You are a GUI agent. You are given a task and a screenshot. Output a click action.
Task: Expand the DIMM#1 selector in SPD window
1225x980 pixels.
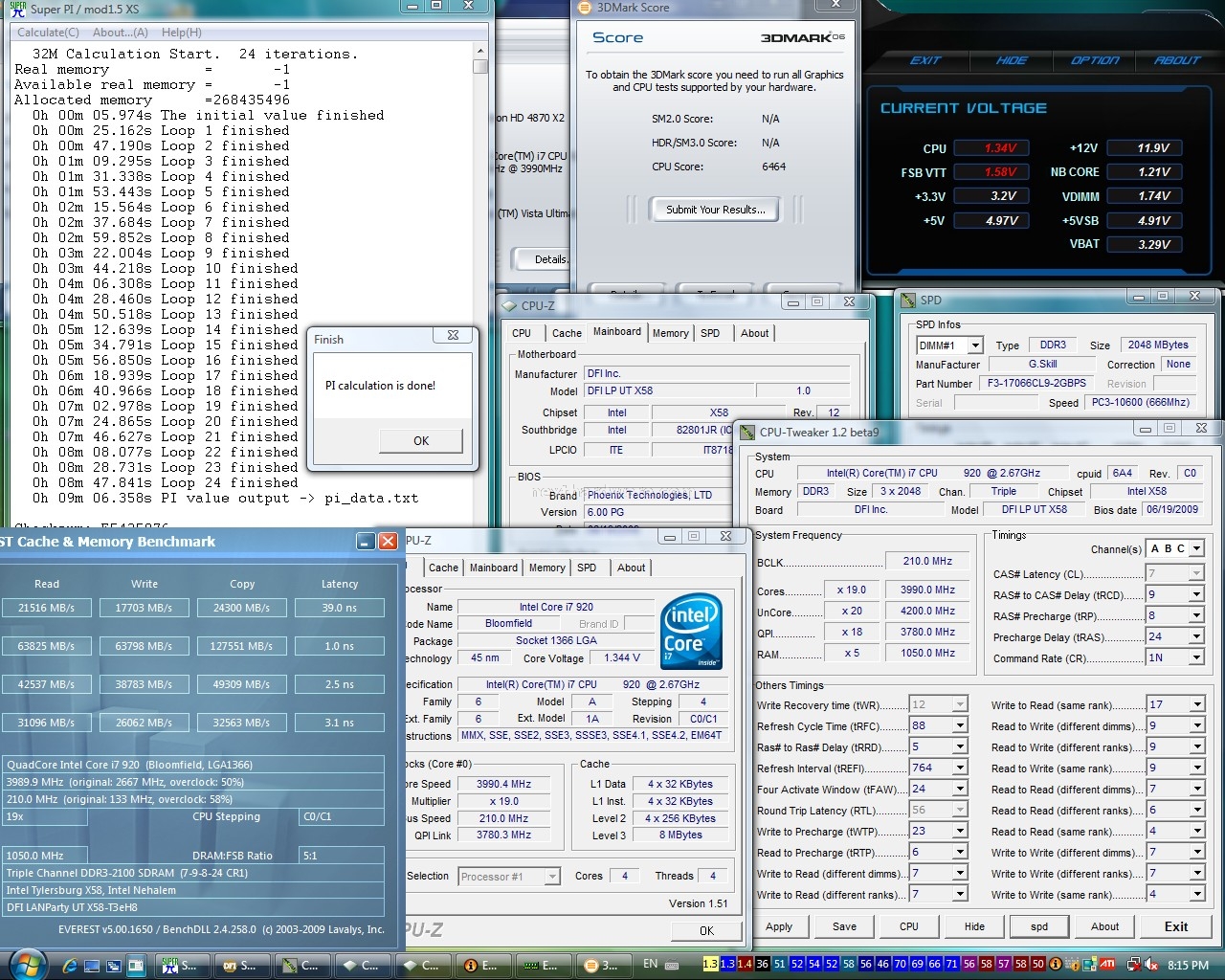coord(975,345)
